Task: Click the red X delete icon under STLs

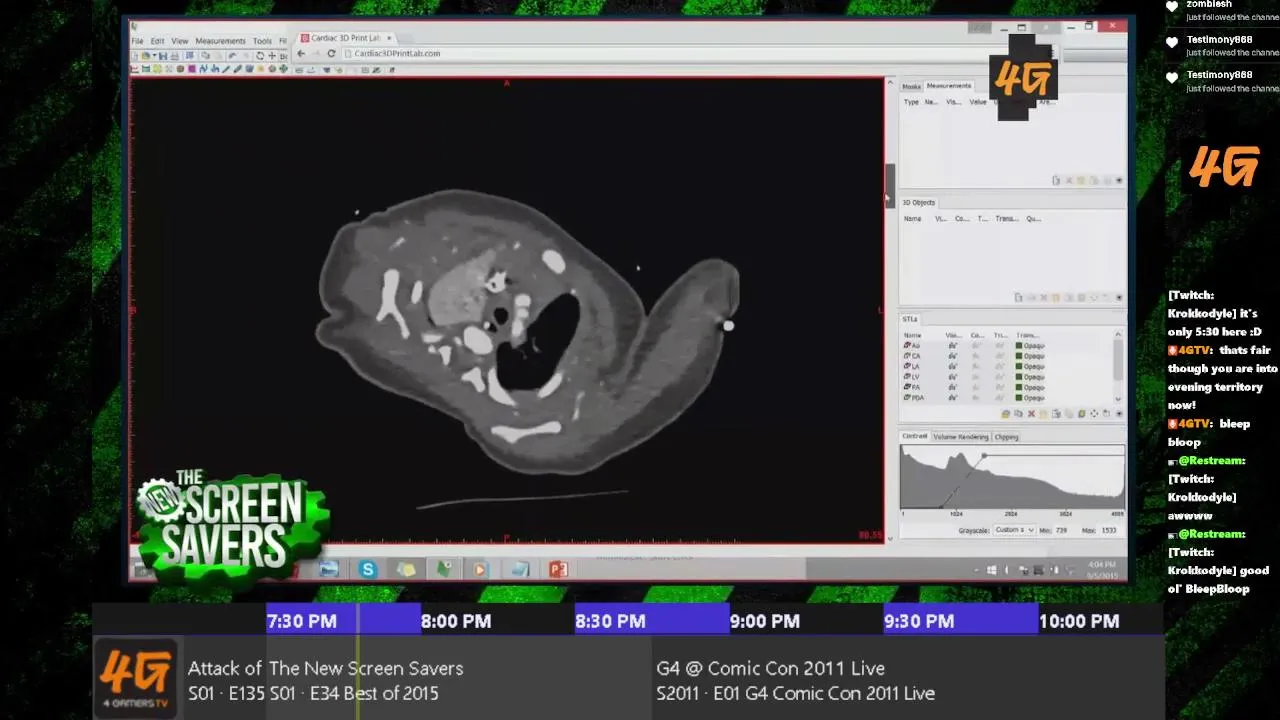Action: 1031,414
